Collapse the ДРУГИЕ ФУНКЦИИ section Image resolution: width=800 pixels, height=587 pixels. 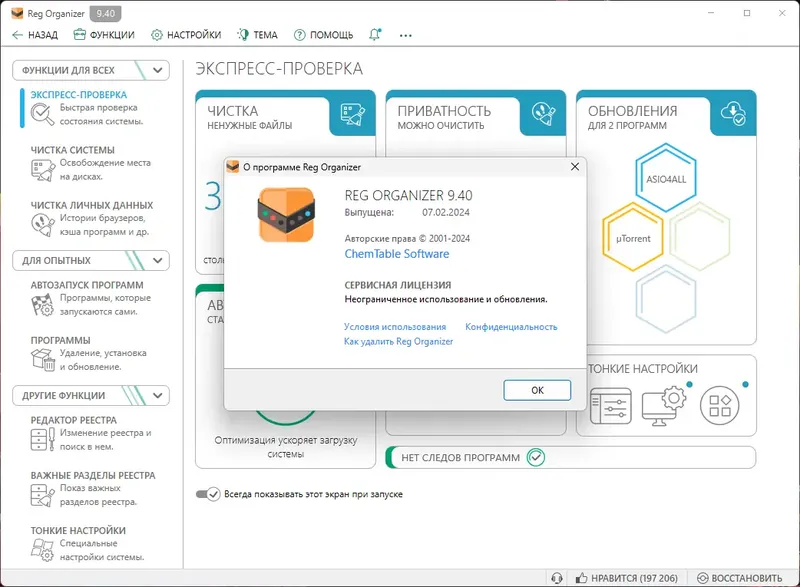tap(157, 395)
